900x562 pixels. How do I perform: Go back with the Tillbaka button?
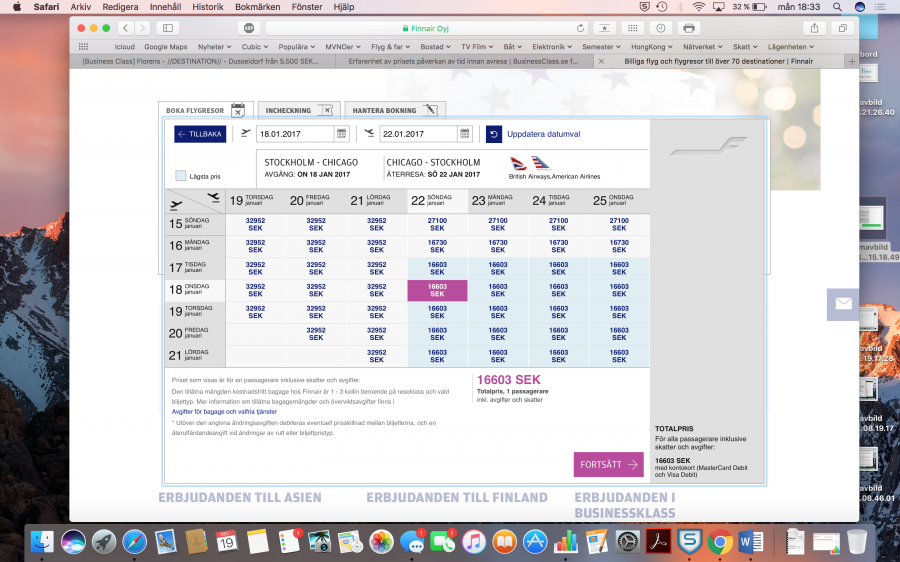pyautogui.click(x=199, y=134)
